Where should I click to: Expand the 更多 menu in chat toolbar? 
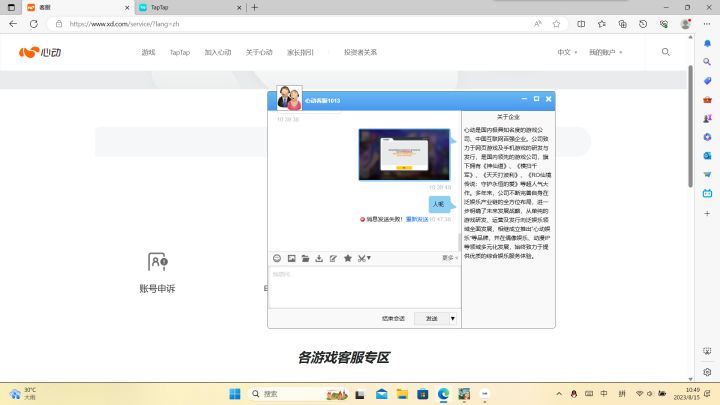tap(450, 258)
